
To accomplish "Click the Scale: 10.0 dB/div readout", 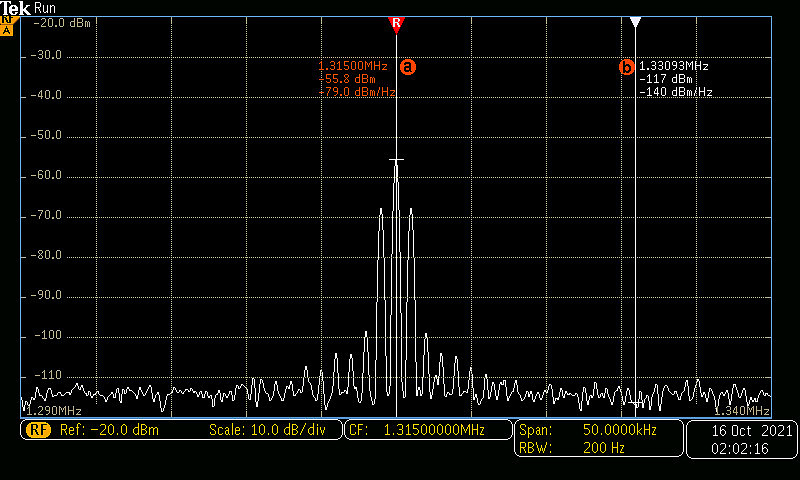I will click(267, 430).
